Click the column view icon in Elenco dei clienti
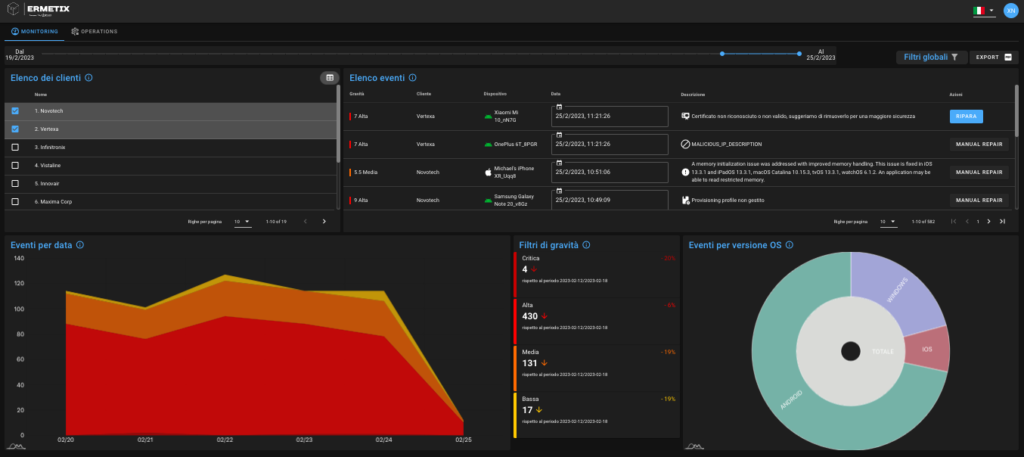This screenshot has width=1024, height=457. tap(328, 78)
